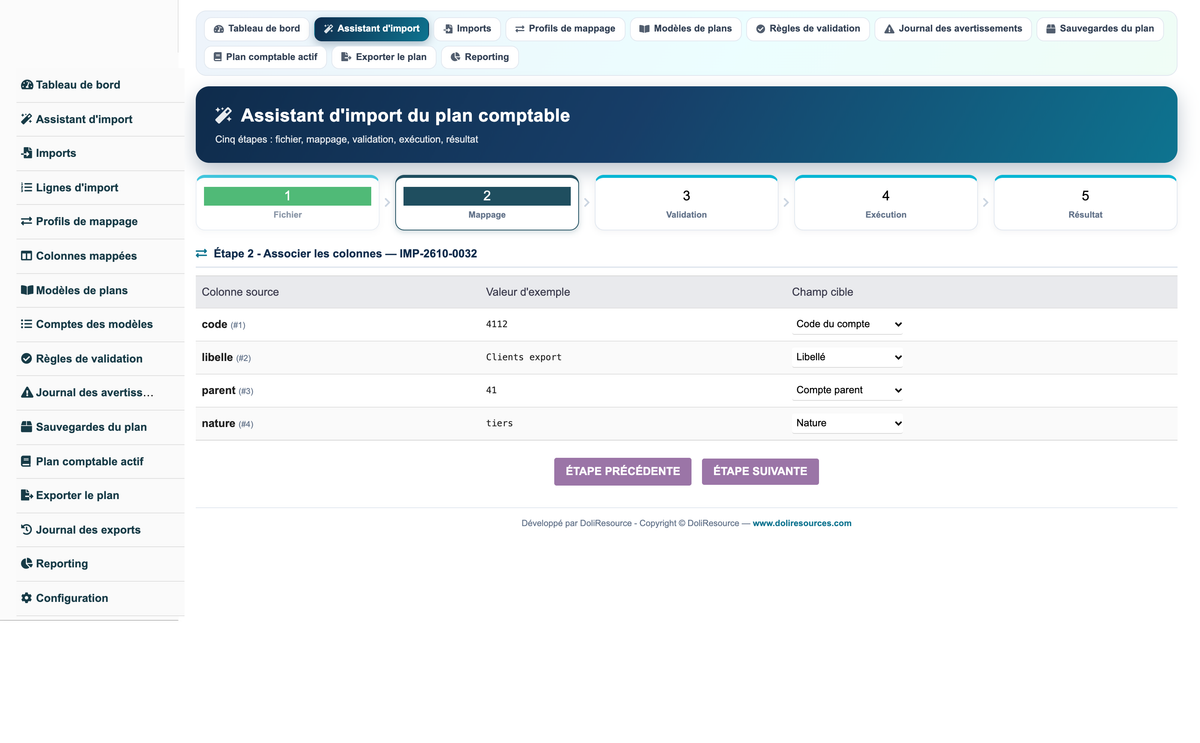Open the target field dropdown for nature column
The image size is (1200, 743).
[x=848, y=423]
